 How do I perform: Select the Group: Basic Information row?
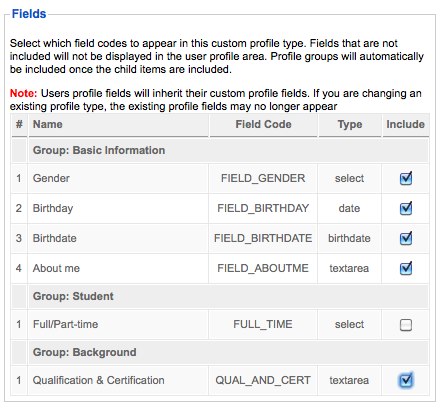click(220, 150)
